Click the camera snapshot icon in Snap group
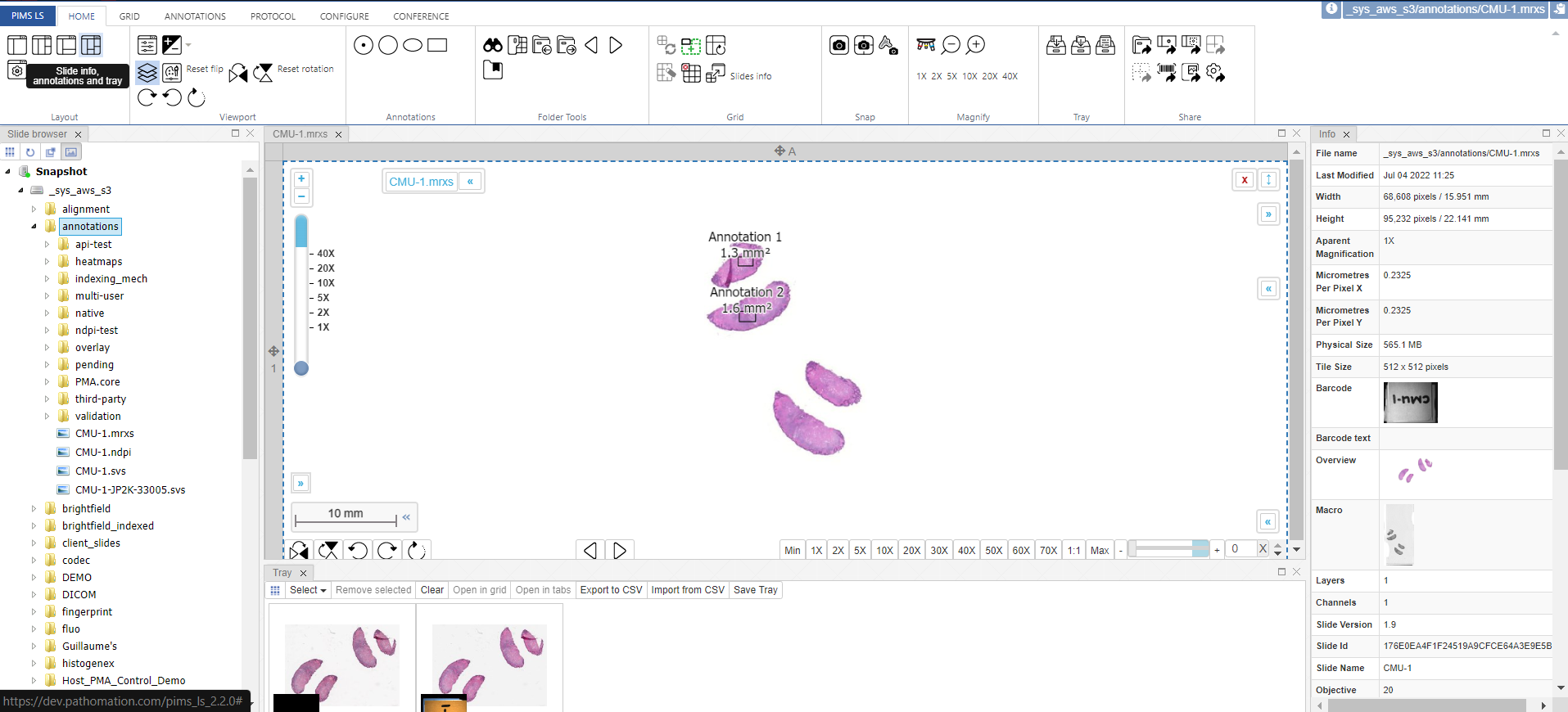This screenshot has height=712, width=1568. (838, 45)
